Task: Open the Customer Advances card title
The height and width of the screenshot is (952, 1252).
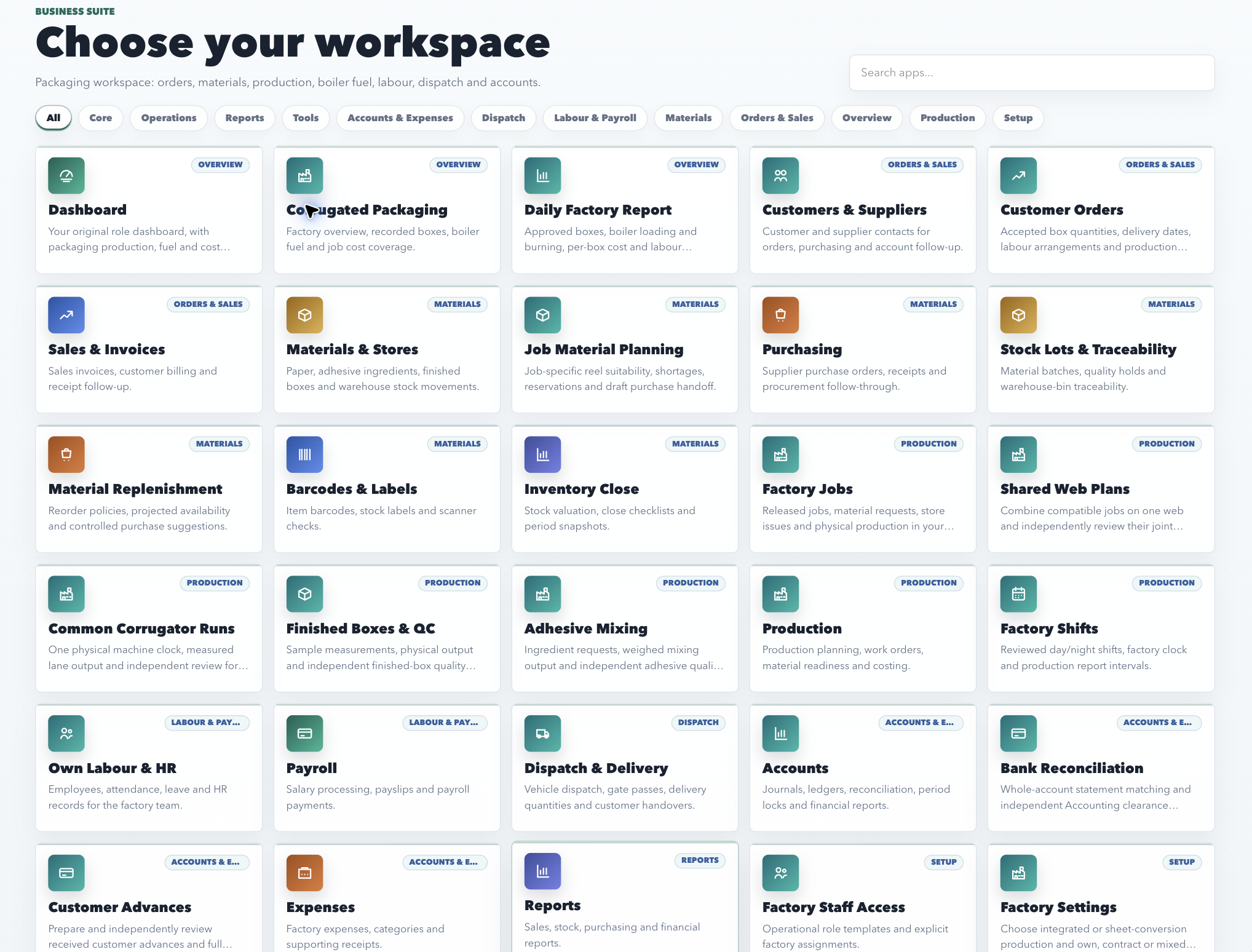Action: pos(120,907)
